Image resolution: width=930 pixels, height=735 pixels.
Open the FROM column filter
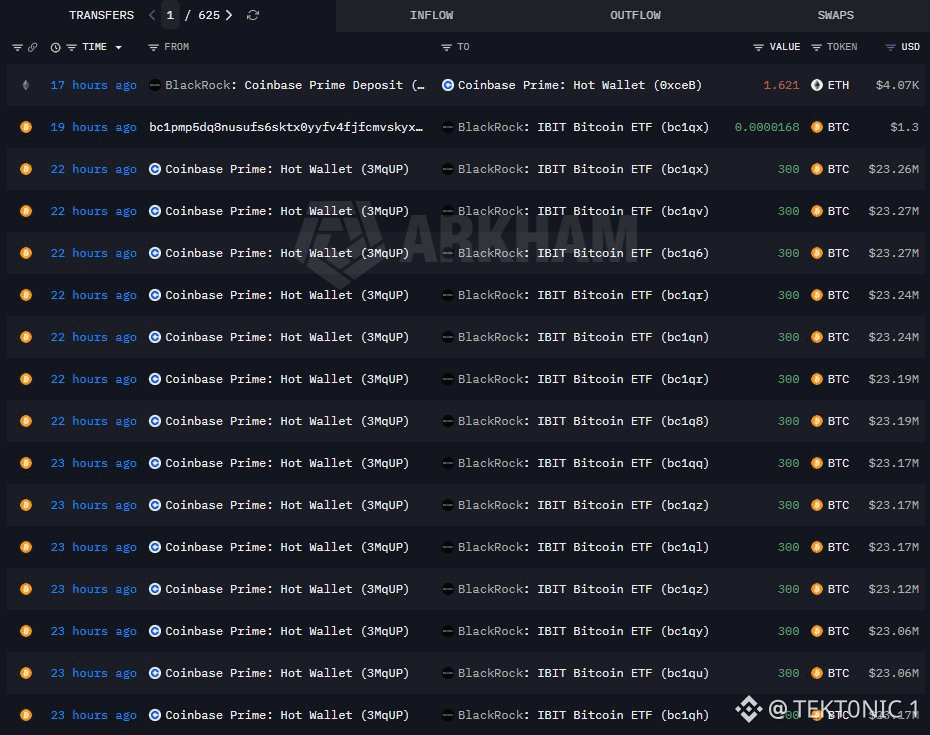tap(153, 47)
